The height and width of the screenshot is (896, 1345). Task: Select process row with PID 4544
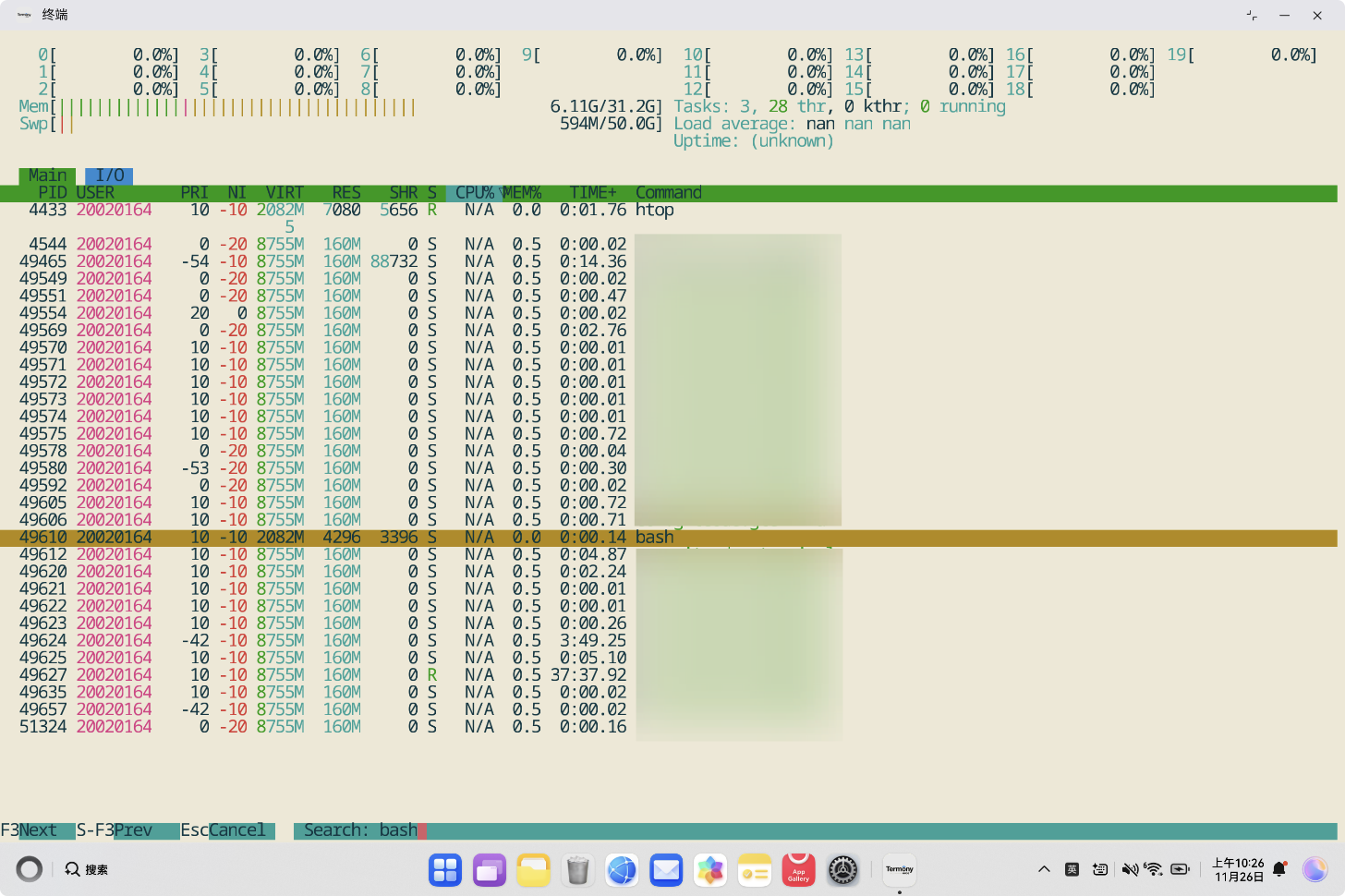click(669, 245)
